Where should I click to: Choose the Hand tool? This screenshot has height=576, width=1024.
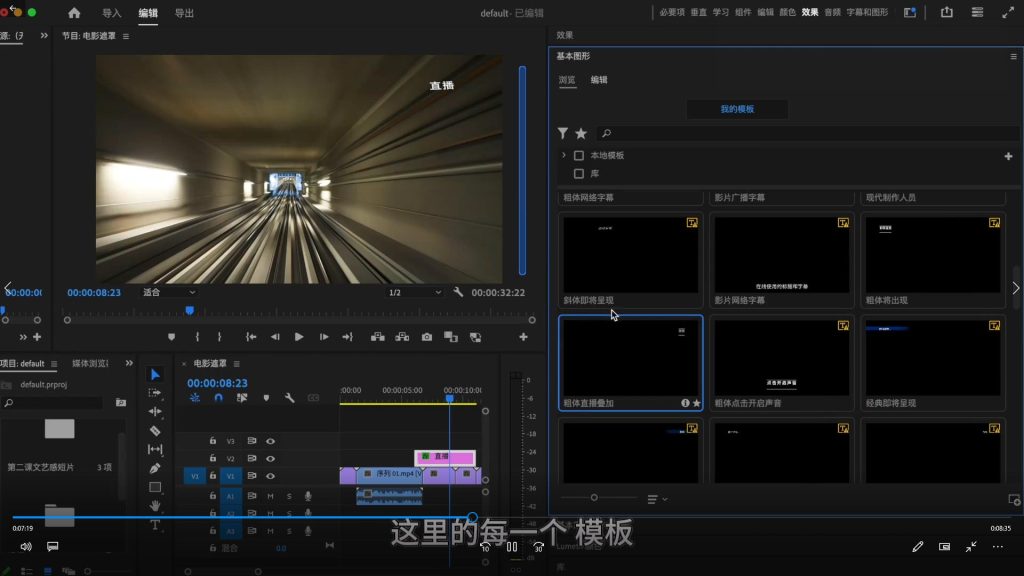pyautogui.click(x=155, y=506)
